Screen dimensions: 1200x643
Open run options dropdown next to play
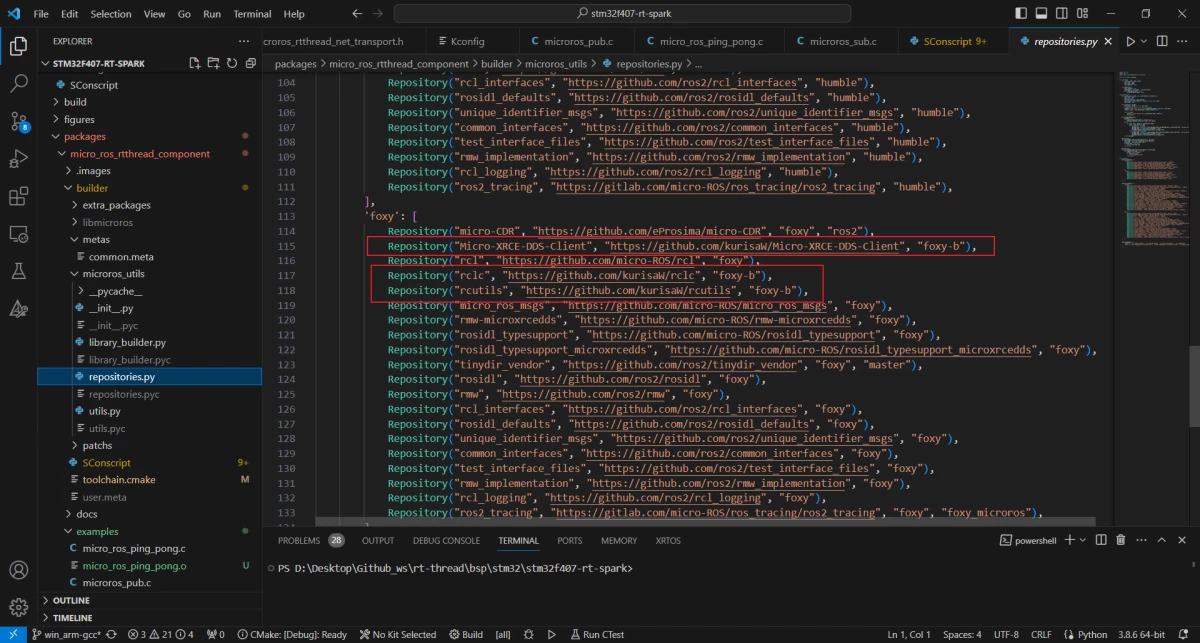tap(1144, 41)
